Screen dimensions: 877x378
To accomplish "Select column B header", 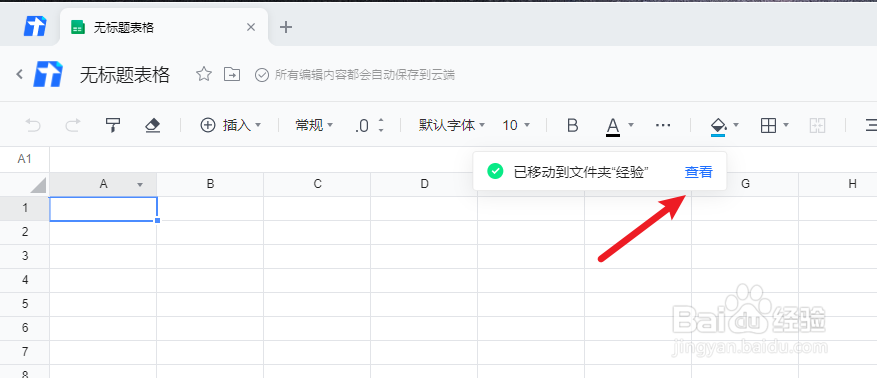I will coord(210,184).
